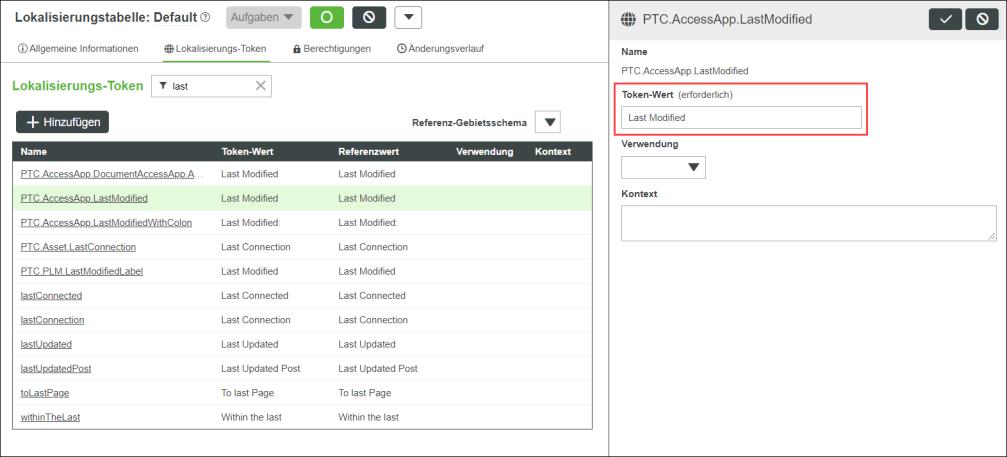Image resolution: width=1007 pixels, height=457 pixels.
Task: Switch to Lokalisierungs-Token tab
Action: (216, 49)
